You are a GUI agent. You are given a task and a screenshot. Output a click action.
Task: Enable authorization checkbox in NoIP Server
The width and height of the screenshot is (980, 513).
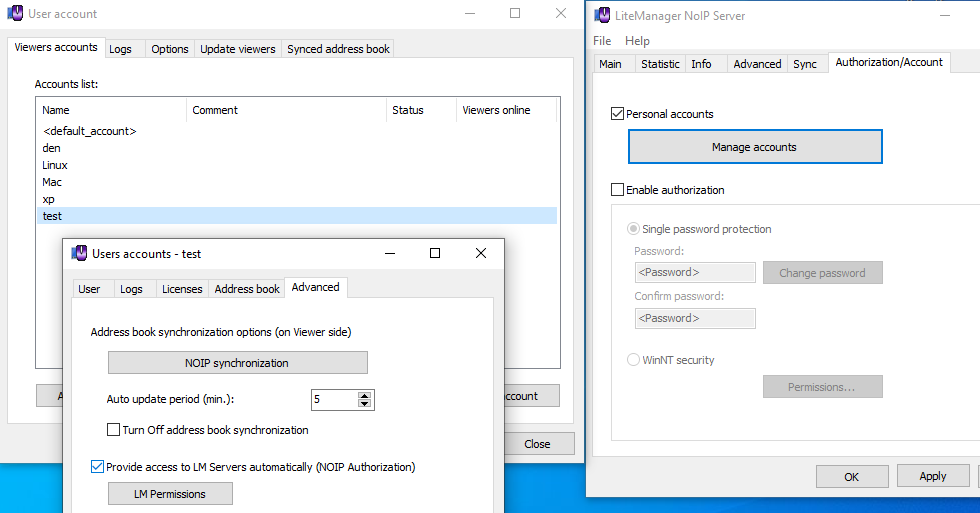click(x=618, y=189)
